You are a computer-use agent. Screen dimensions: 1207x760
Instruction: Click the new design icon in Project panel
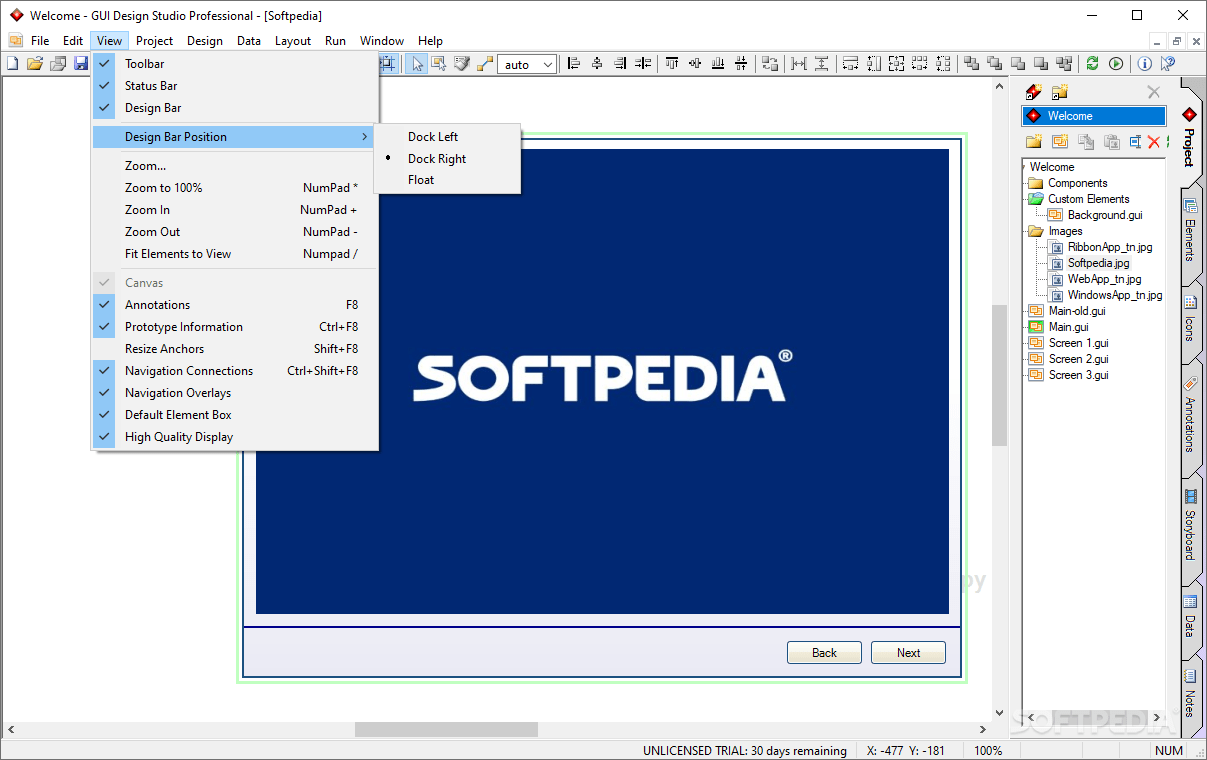[x=1059, y=141]
